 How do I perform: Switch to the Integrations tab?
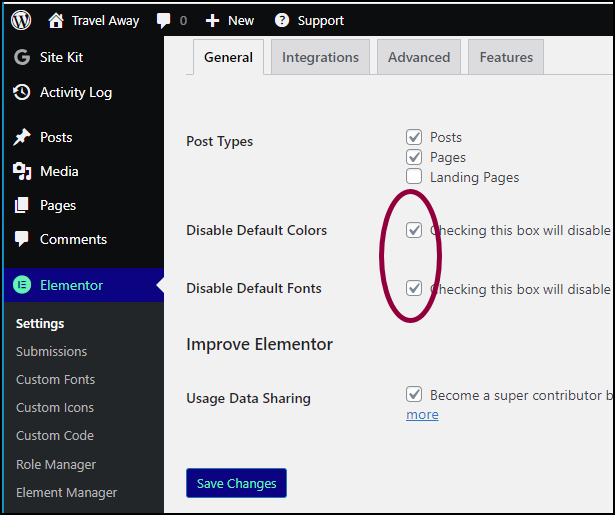[x=320, y=57]
